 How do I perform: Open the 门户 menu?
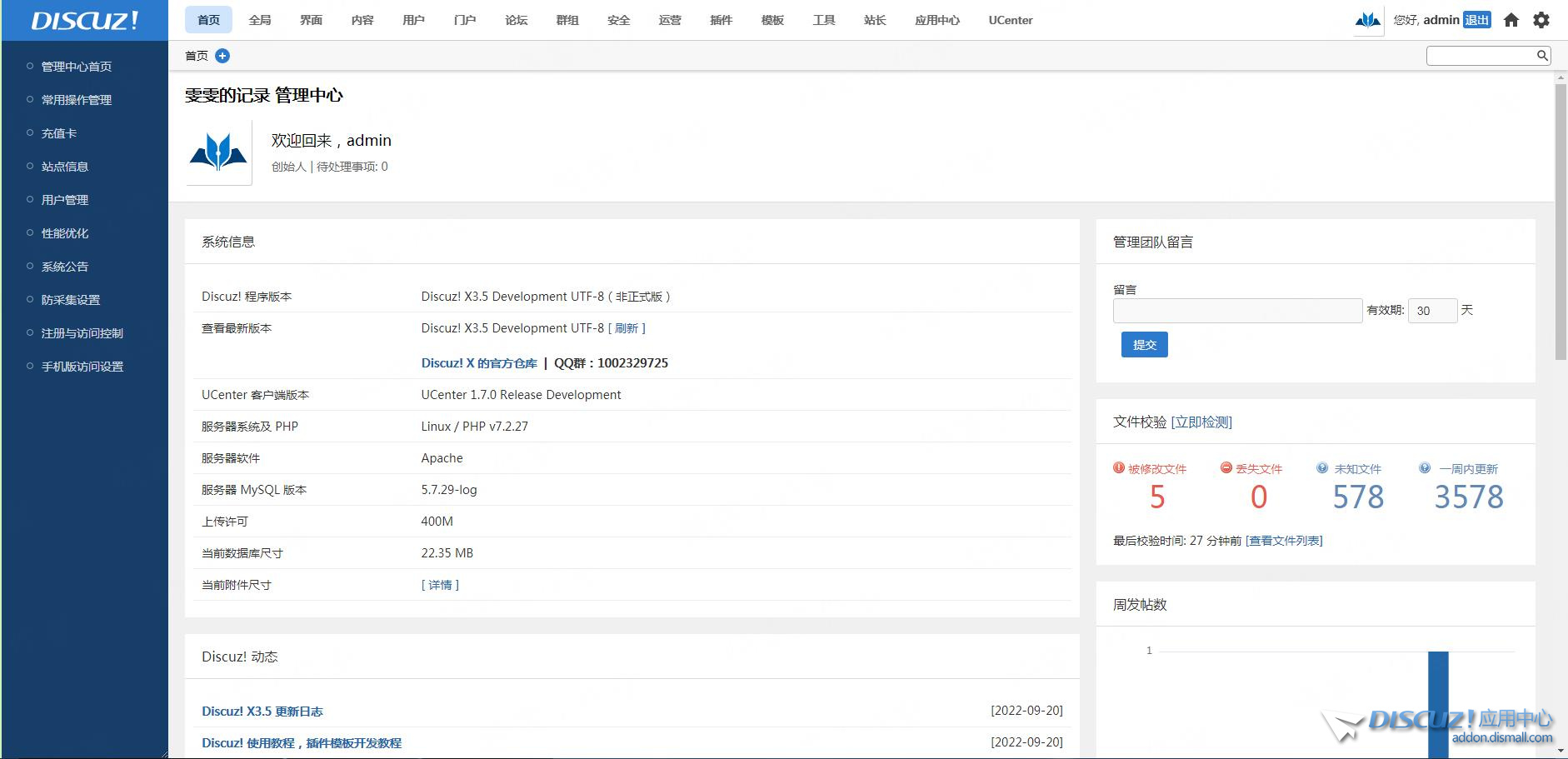(x=465, y=20)
